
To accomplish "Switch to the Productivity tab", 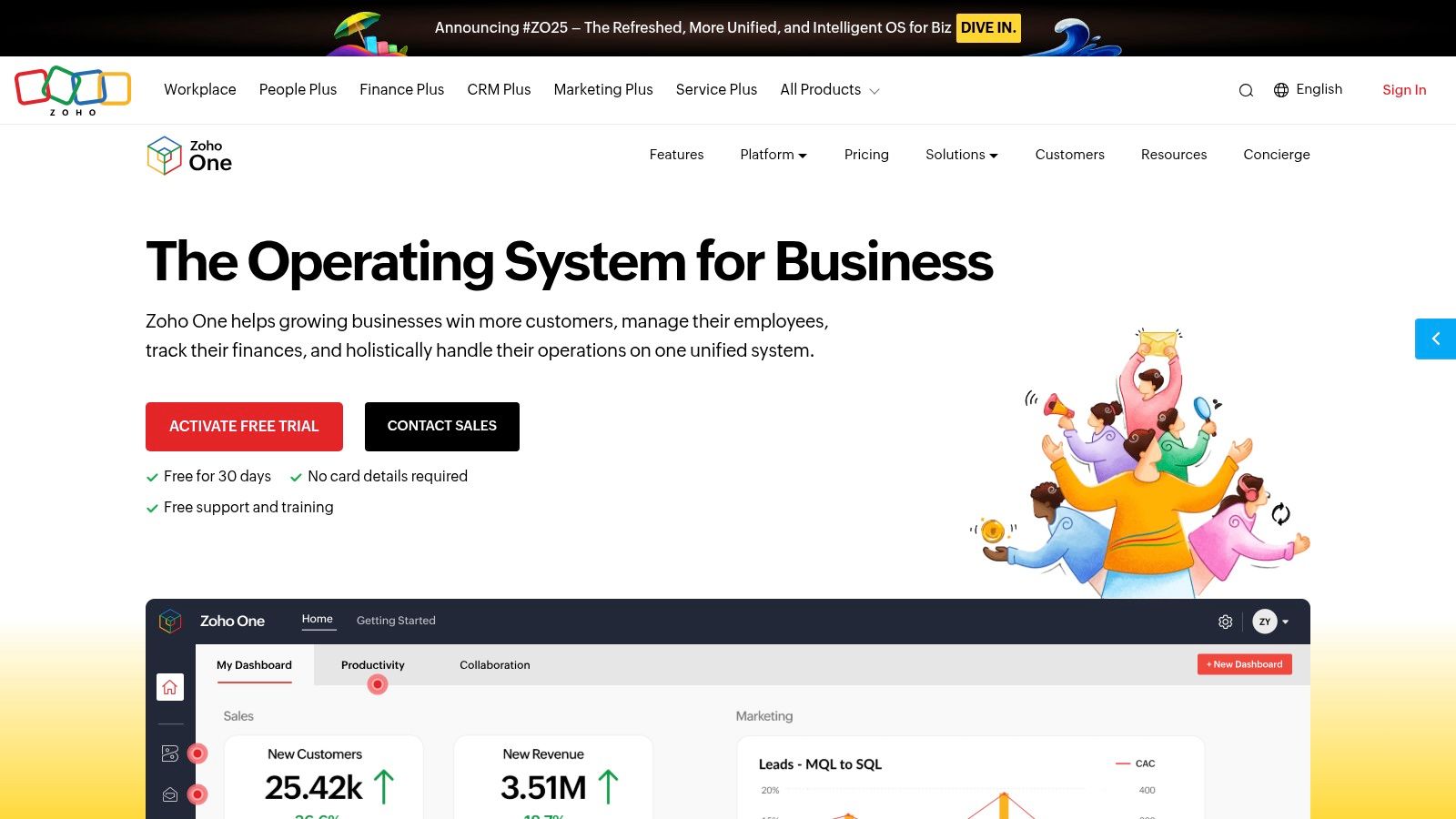I will coord(373,664).
